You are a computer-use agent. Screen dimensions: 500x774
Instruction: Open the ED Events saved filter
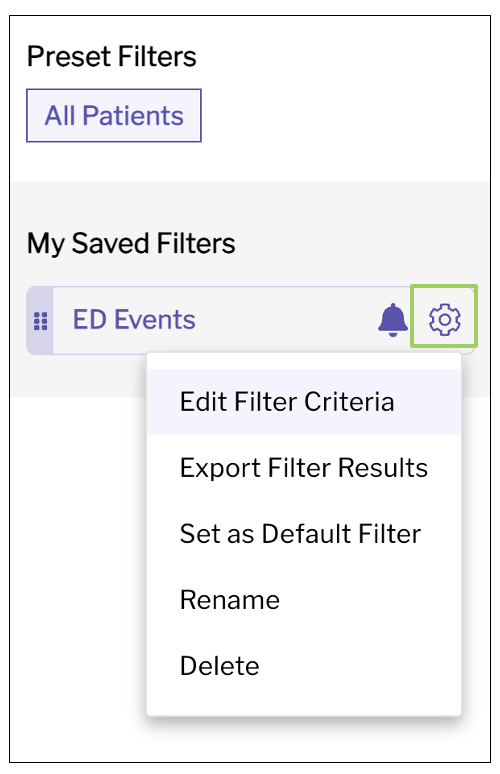134,319
